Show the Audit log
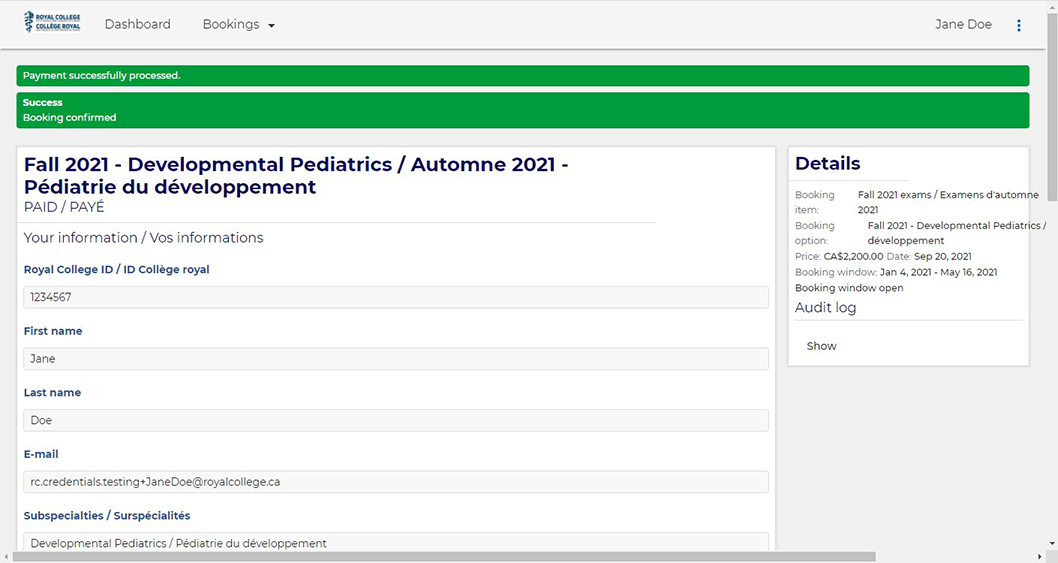 [x=821, y=346]
